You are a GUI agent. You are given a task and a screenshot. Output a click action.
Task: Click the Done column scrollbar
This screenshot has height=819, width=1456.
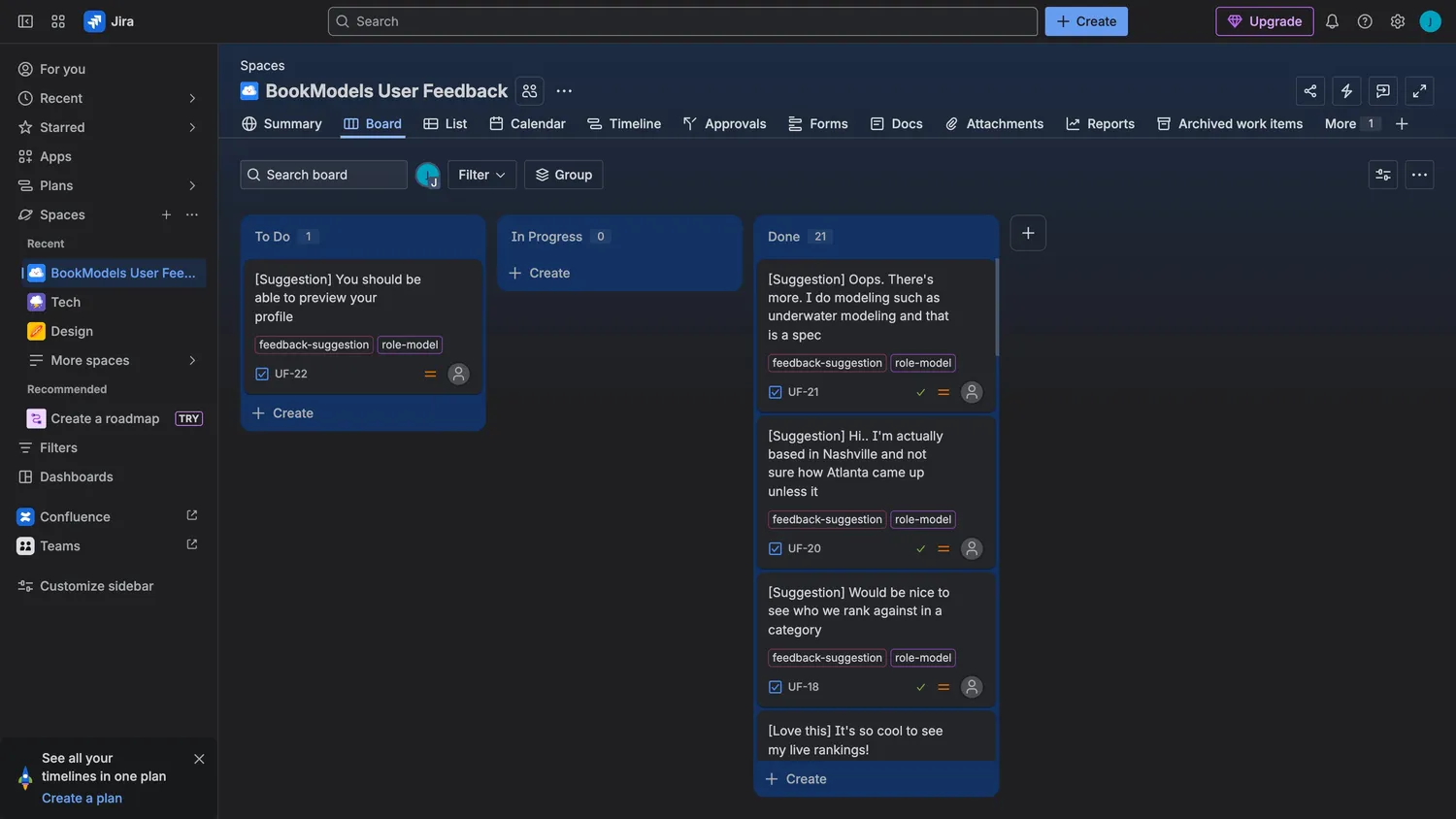pyautogui.click(x=997, y=308)
